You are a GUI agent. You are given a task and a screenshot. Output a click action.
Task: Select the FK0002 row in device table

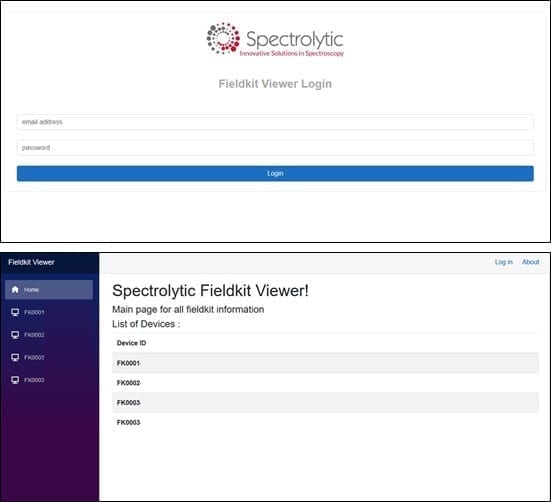pyautogui.click(x=325, y=383)
